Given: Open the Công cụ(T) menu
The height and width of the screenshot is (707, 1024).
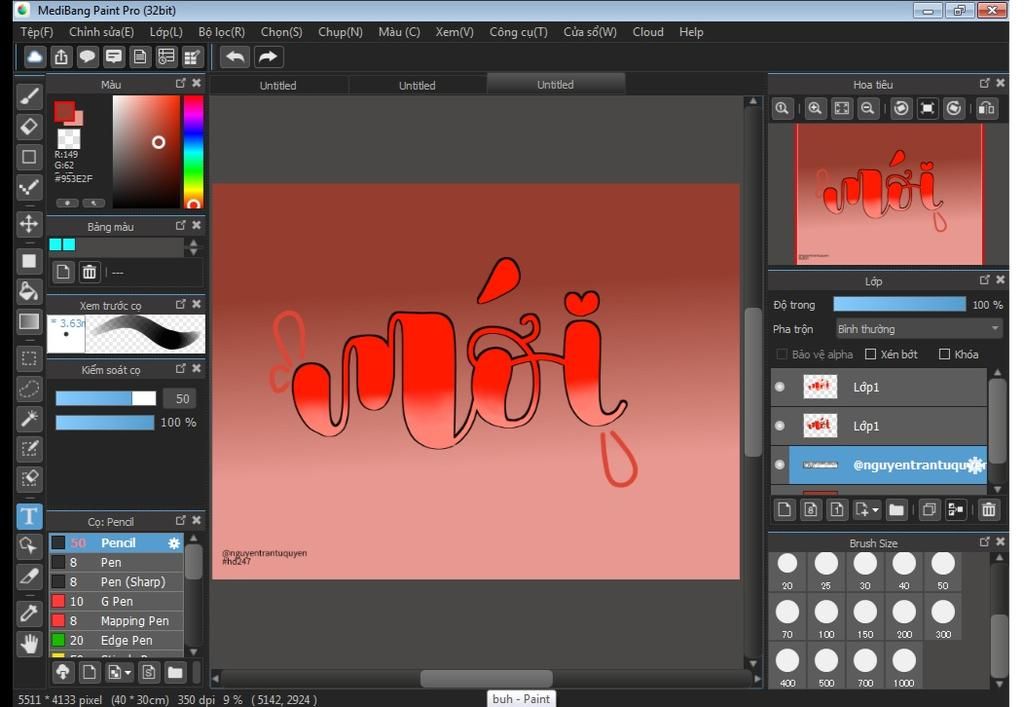Looking at the screenshot, I should coord(519,32).
